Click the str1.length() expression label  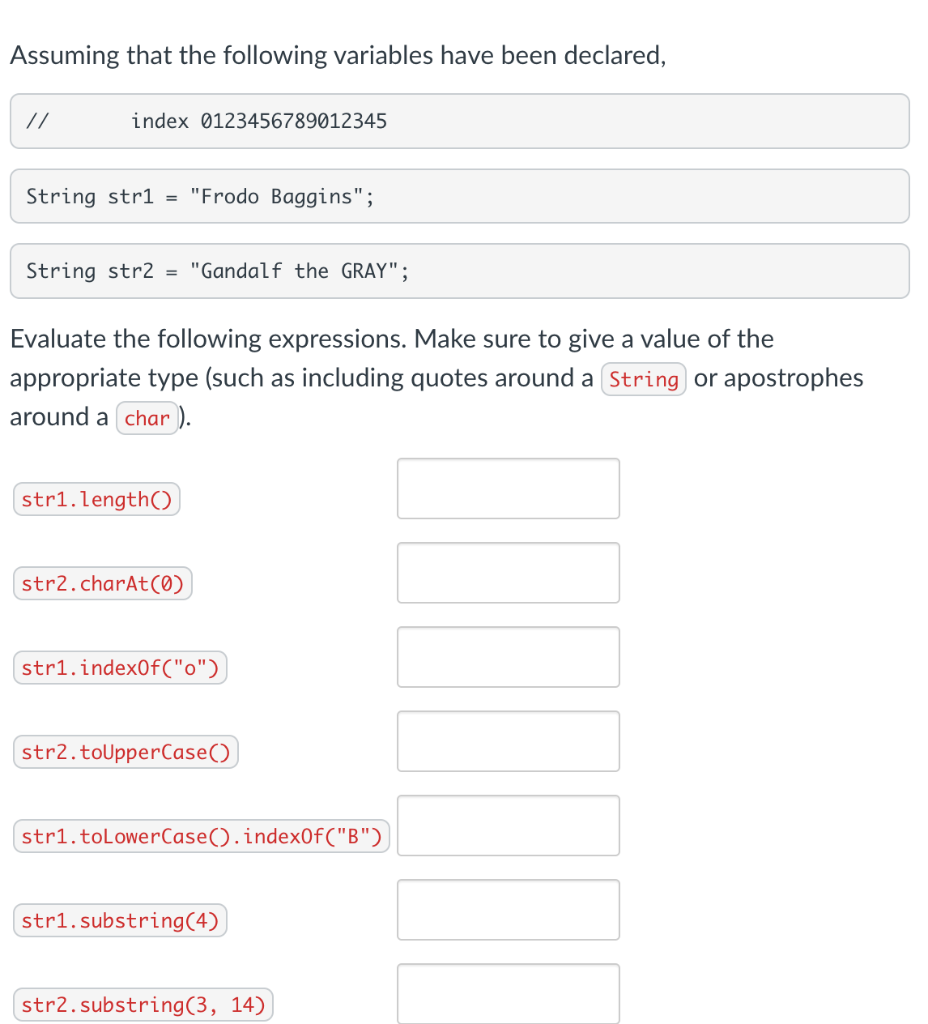tap(97, 500)
